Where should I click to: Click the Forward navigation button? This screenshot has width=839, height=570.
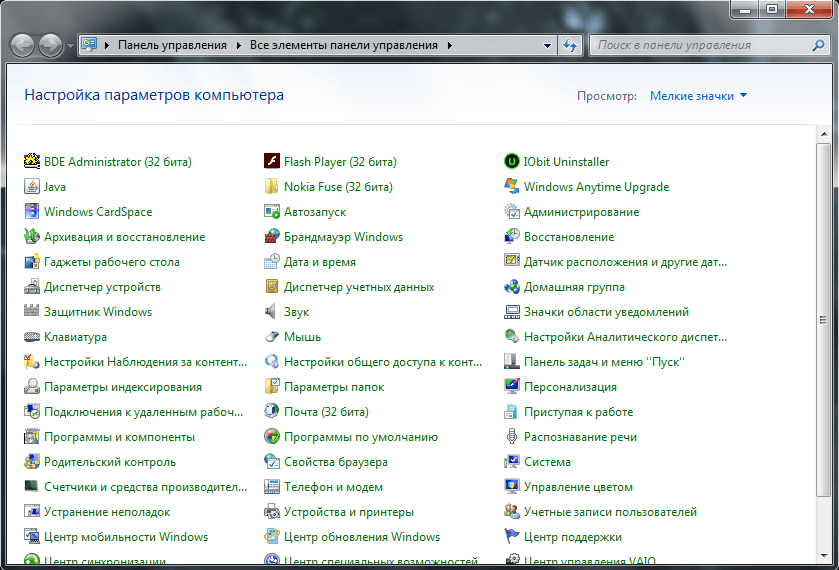tap(51, 45)
